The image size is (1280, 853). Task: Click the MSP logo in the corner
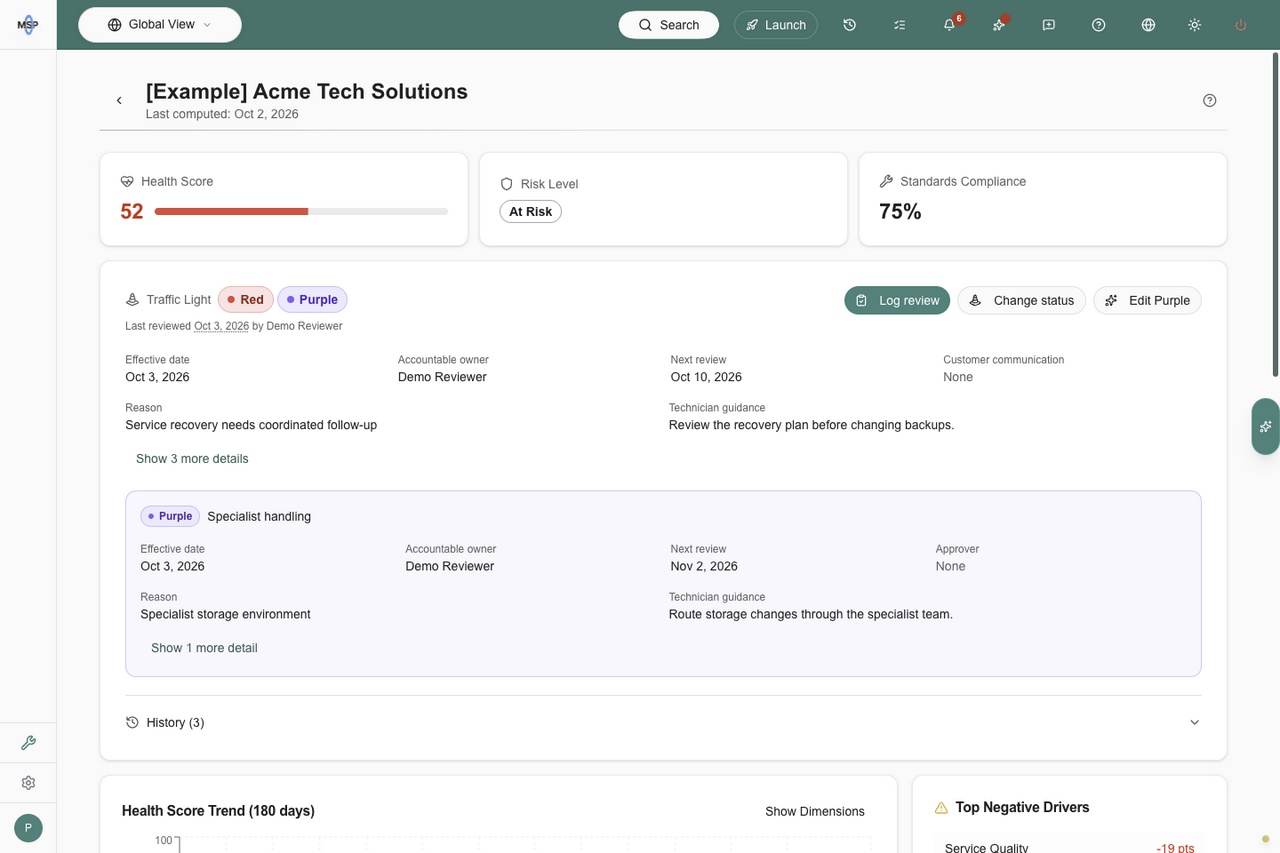tap(28, 25)
